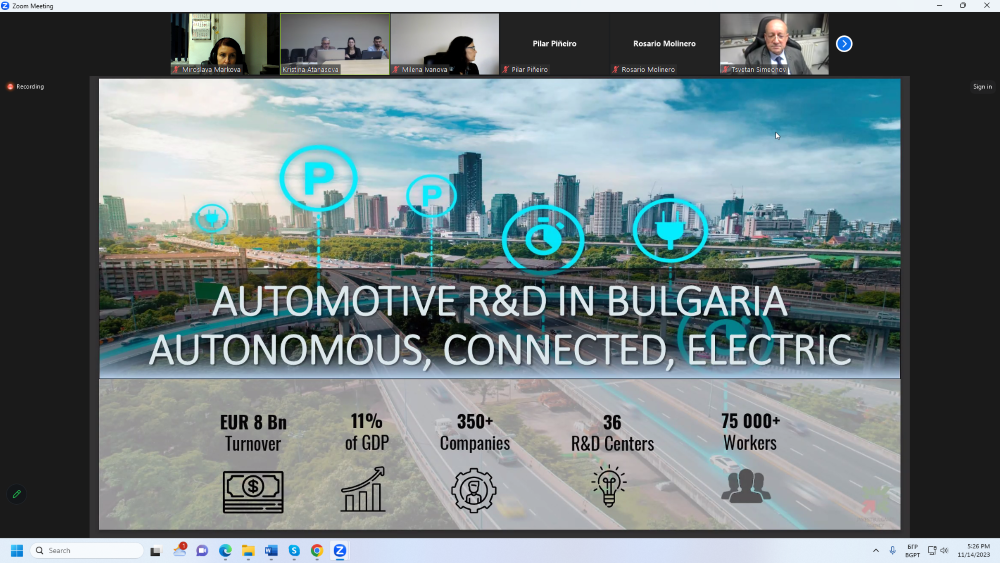Restore down the Zoom Meeting window

pyautogui.click(x=962, y=6)
